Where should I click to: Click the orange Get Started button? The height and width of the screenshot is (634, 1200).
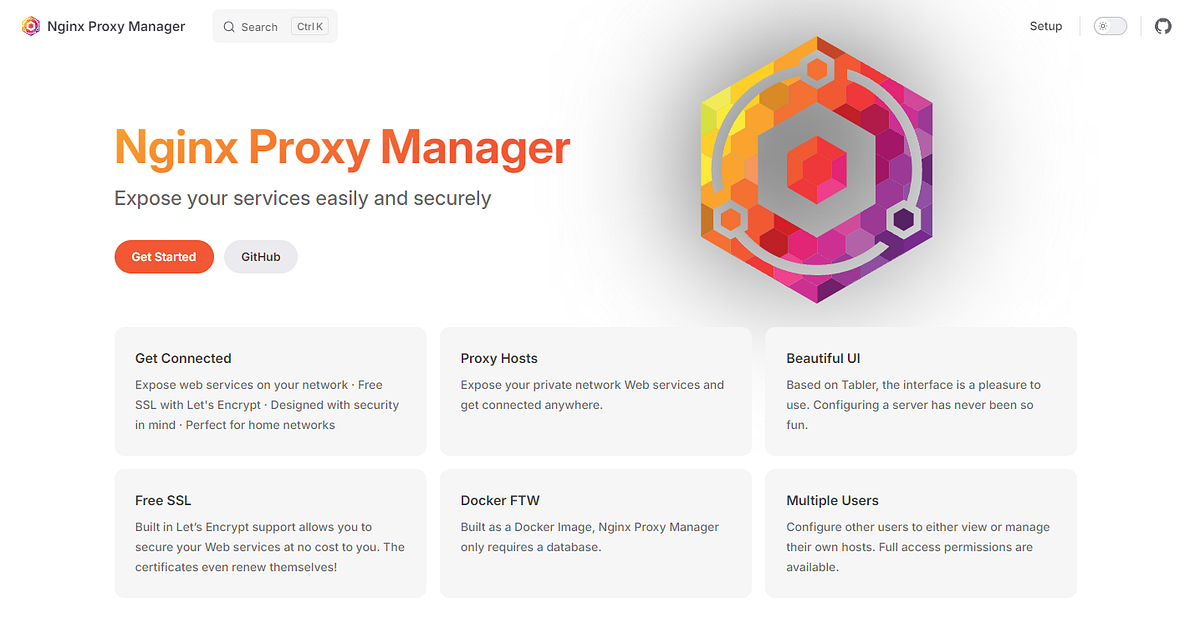coord(164,256)
